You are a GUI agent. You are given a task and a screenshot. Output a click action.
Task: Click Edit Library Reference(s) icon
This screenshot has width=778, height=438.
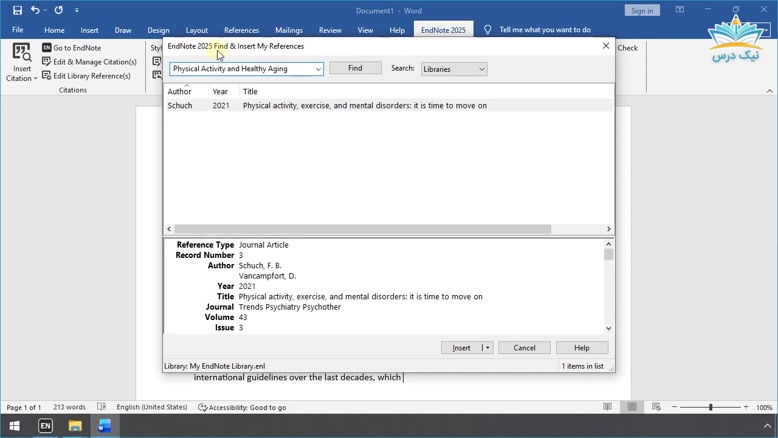[x=47, y=75]
